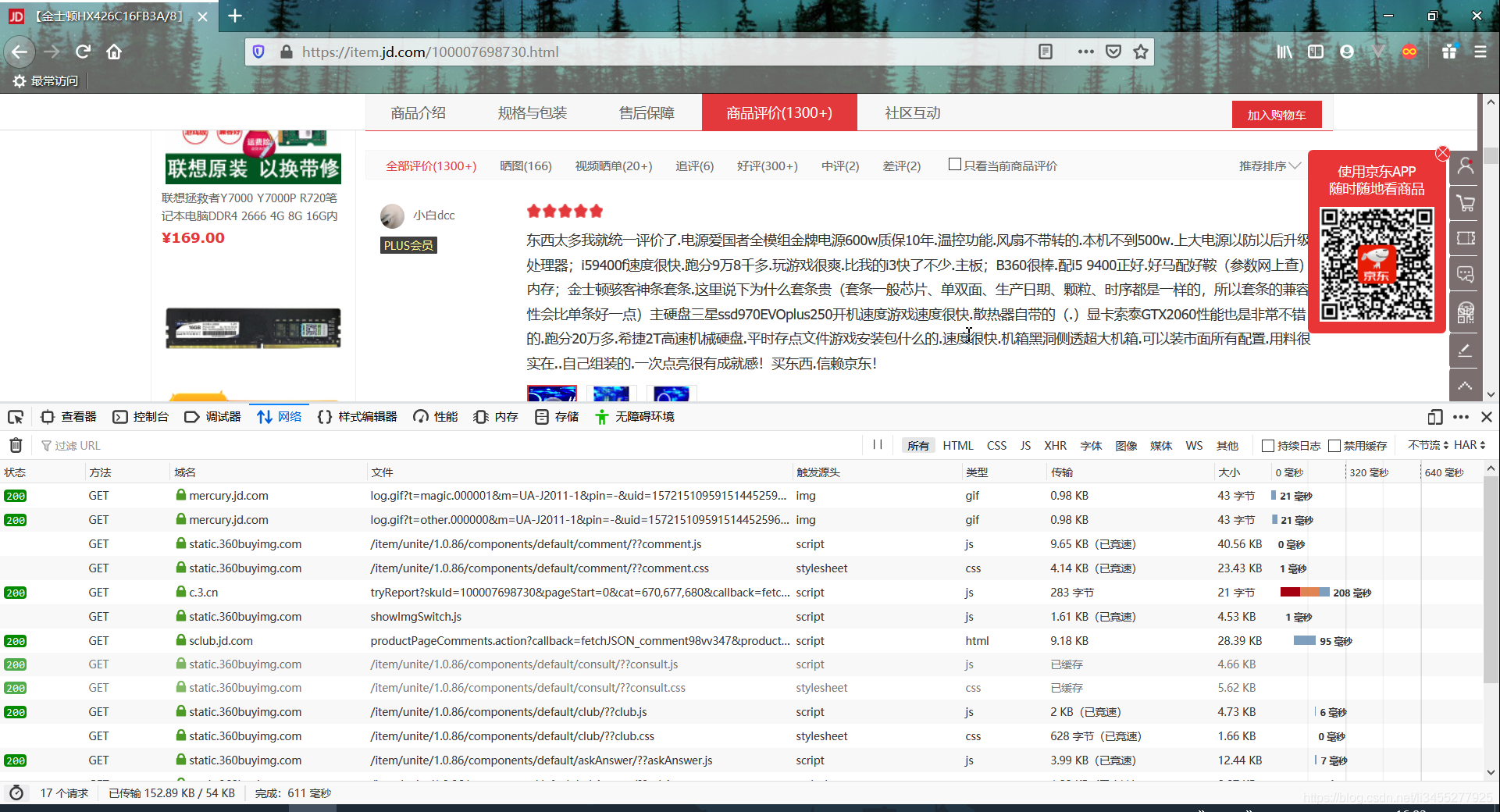Close the developer tools panel
1500x812 pixels.
(1487, 417)
